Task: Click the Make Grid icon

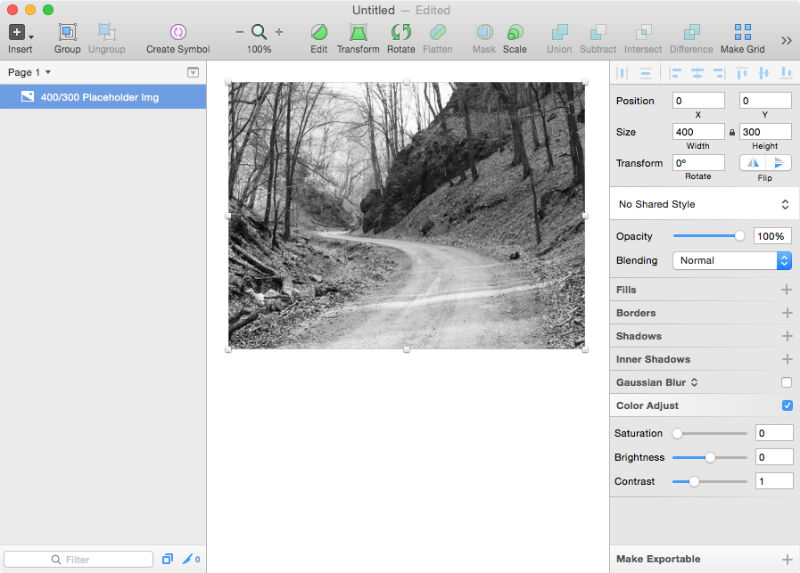Action: click(x=743, y=32)
